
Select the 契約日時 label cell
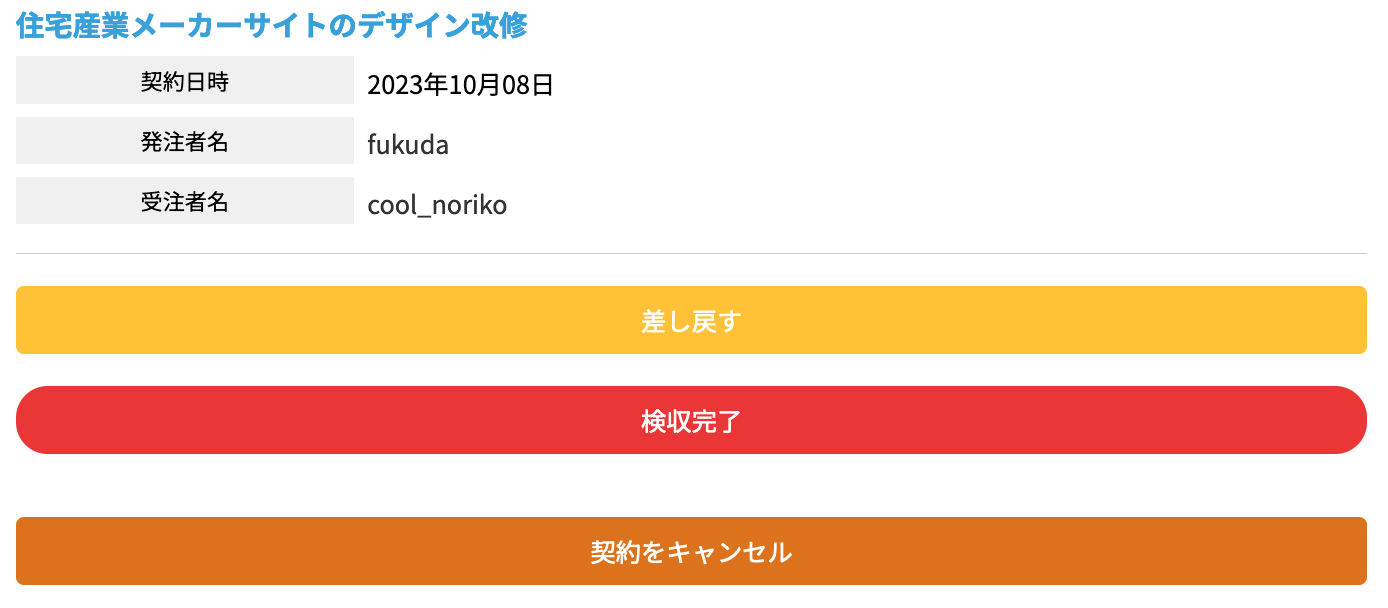point(185,81)
